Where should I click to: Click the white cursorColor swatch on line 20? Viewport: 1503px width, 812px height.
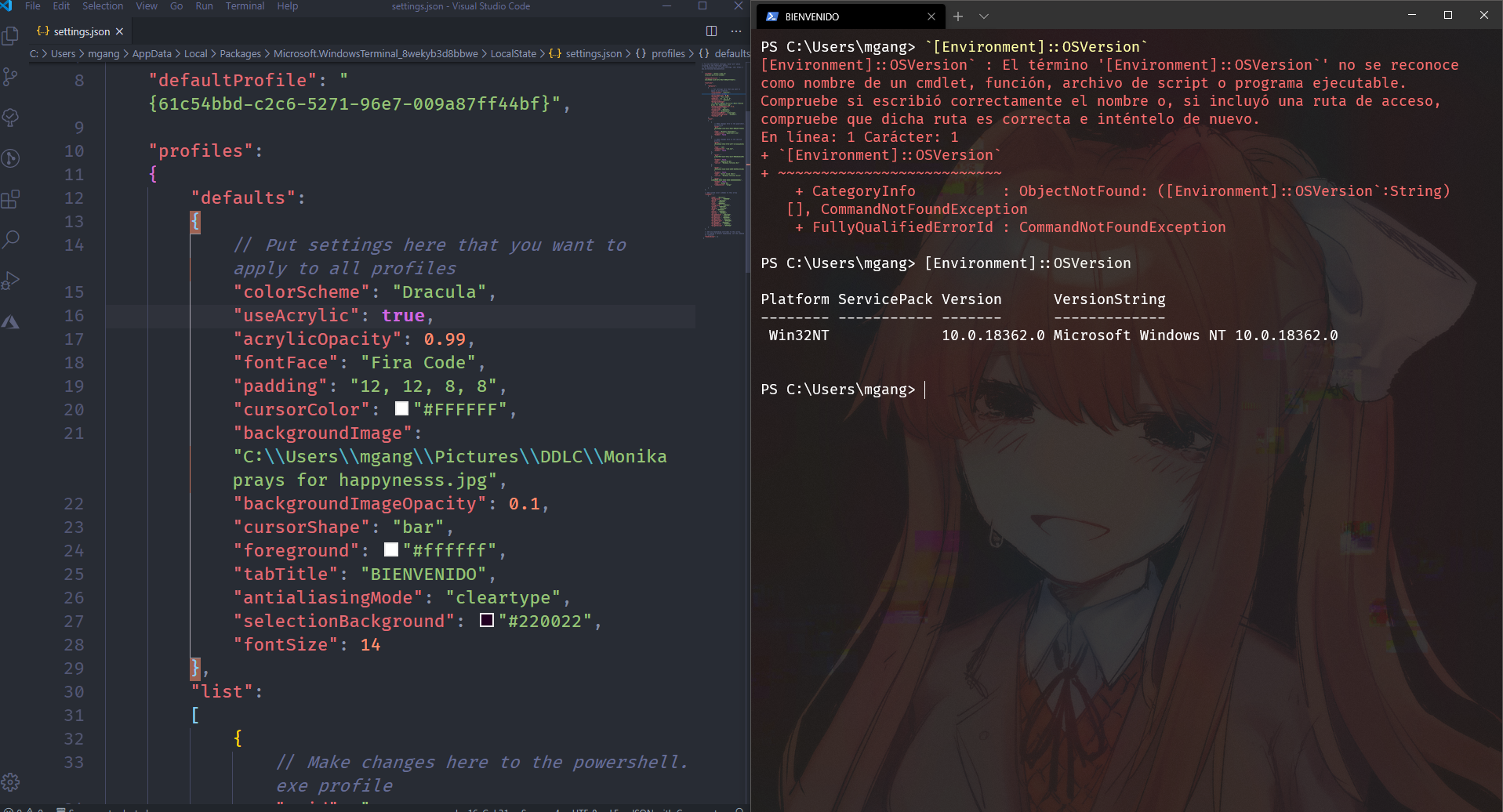401,408
